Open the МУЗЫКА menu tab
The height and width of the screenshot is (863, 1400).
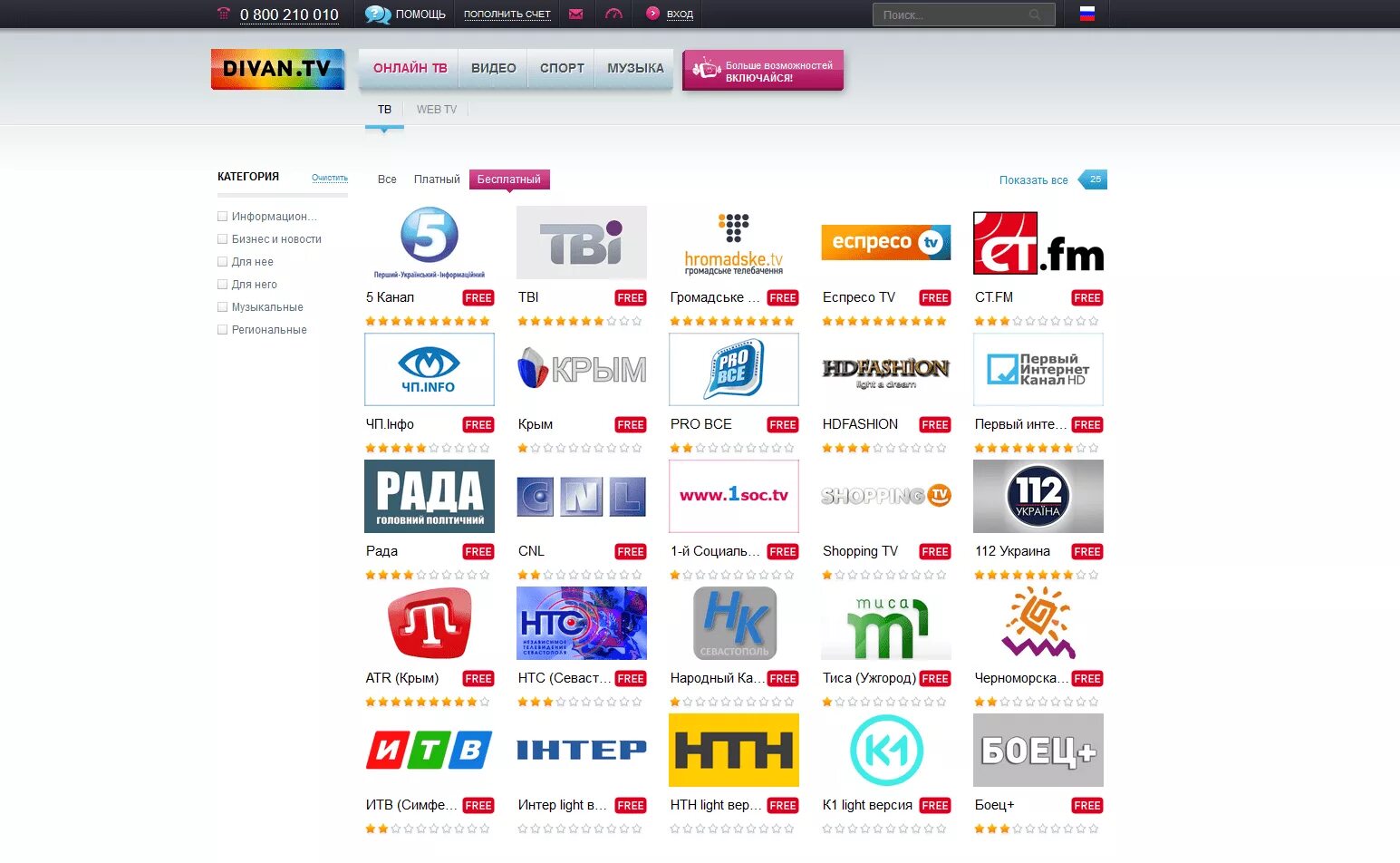(x=635, y=68)
